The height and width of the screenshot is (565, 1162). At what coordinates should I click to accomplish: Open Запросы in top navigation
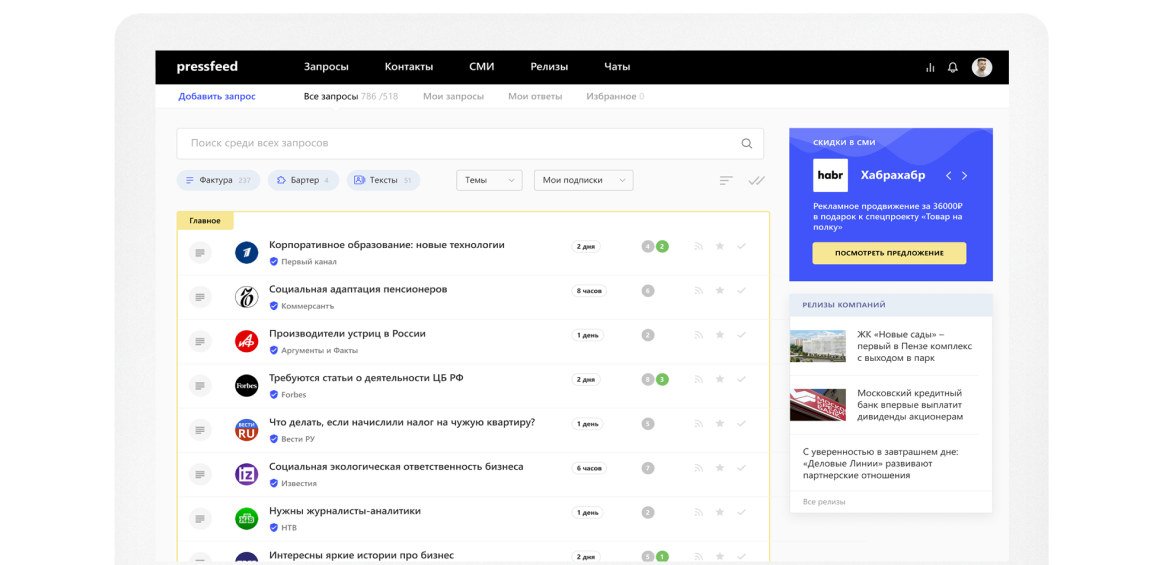click(326, 67)
